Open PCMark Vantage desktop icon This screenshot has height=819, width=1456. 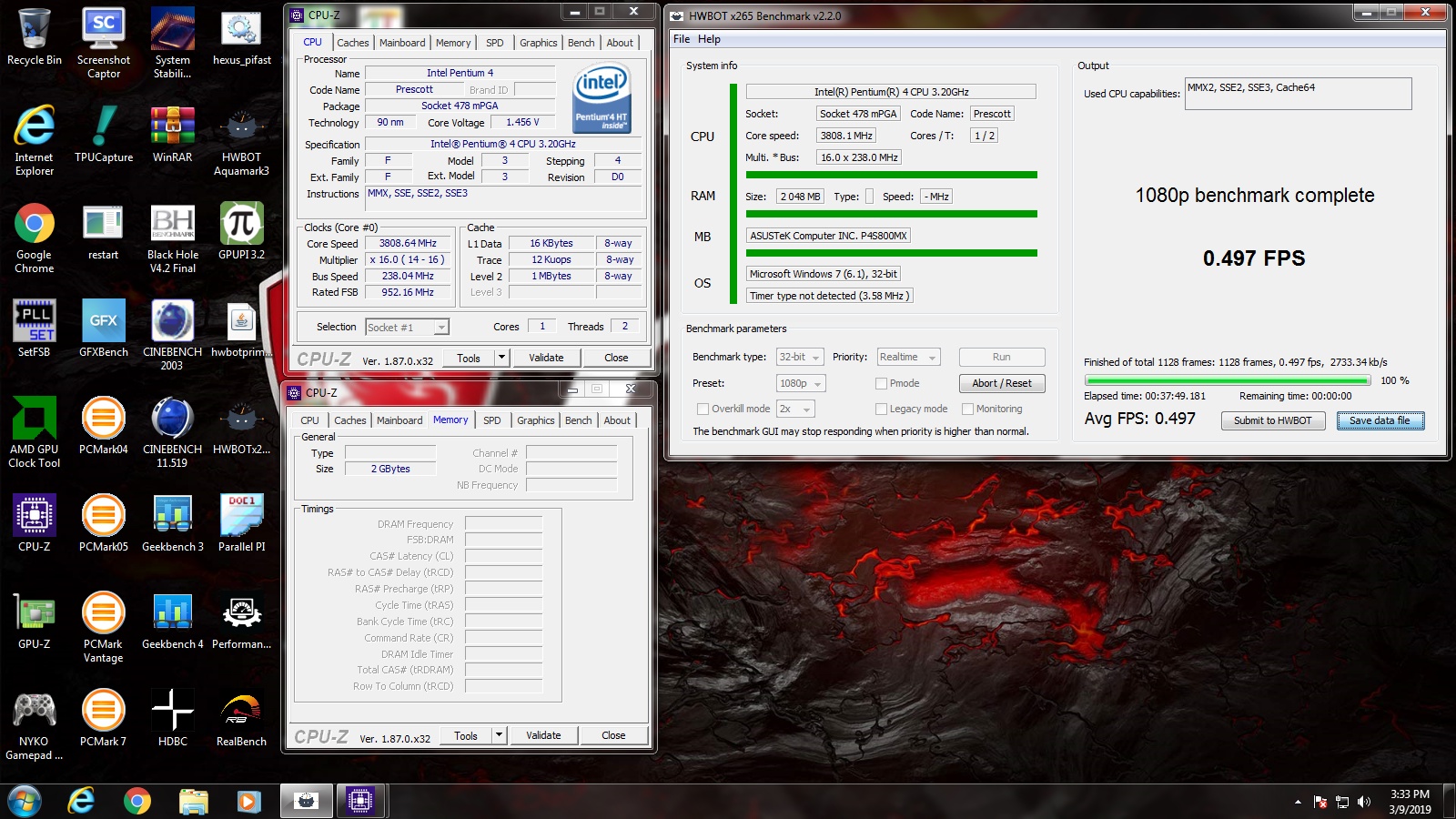point(104,627)
